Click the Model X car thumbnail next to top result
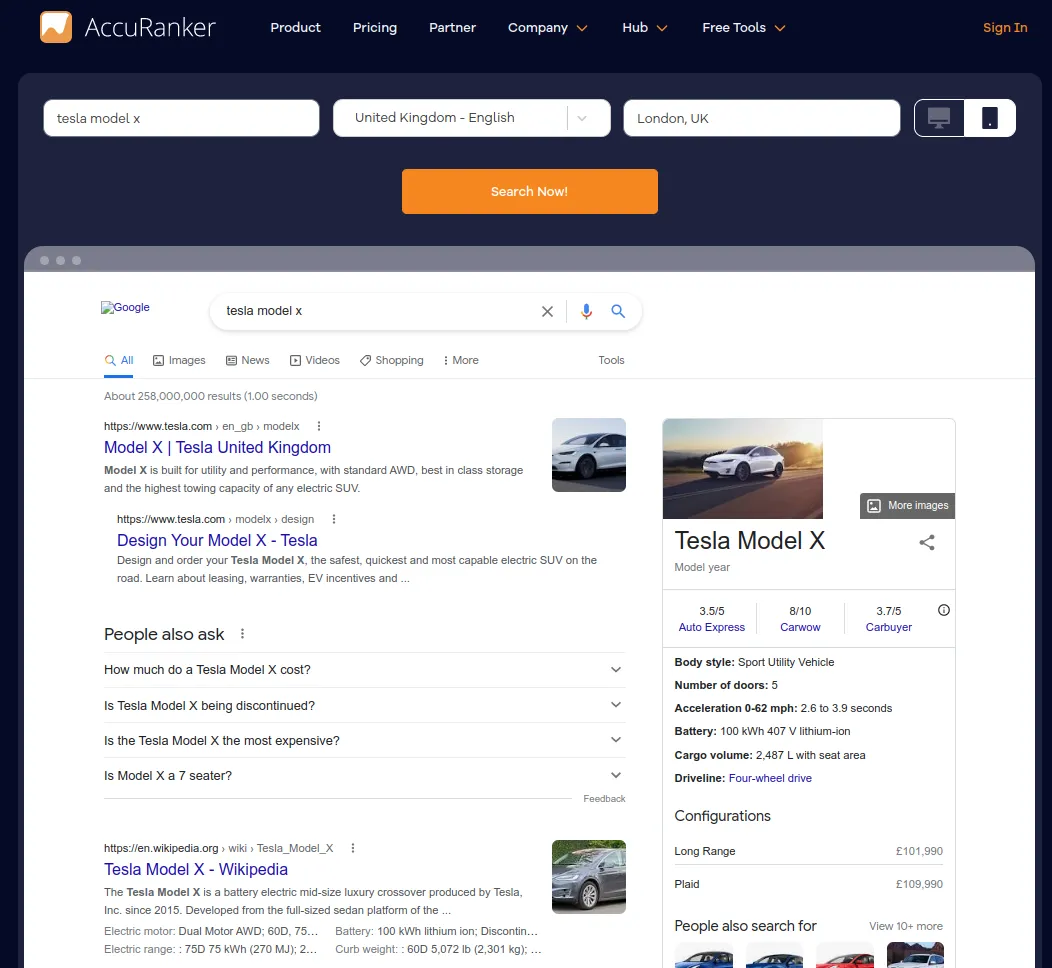 click(x=588, y=455)
